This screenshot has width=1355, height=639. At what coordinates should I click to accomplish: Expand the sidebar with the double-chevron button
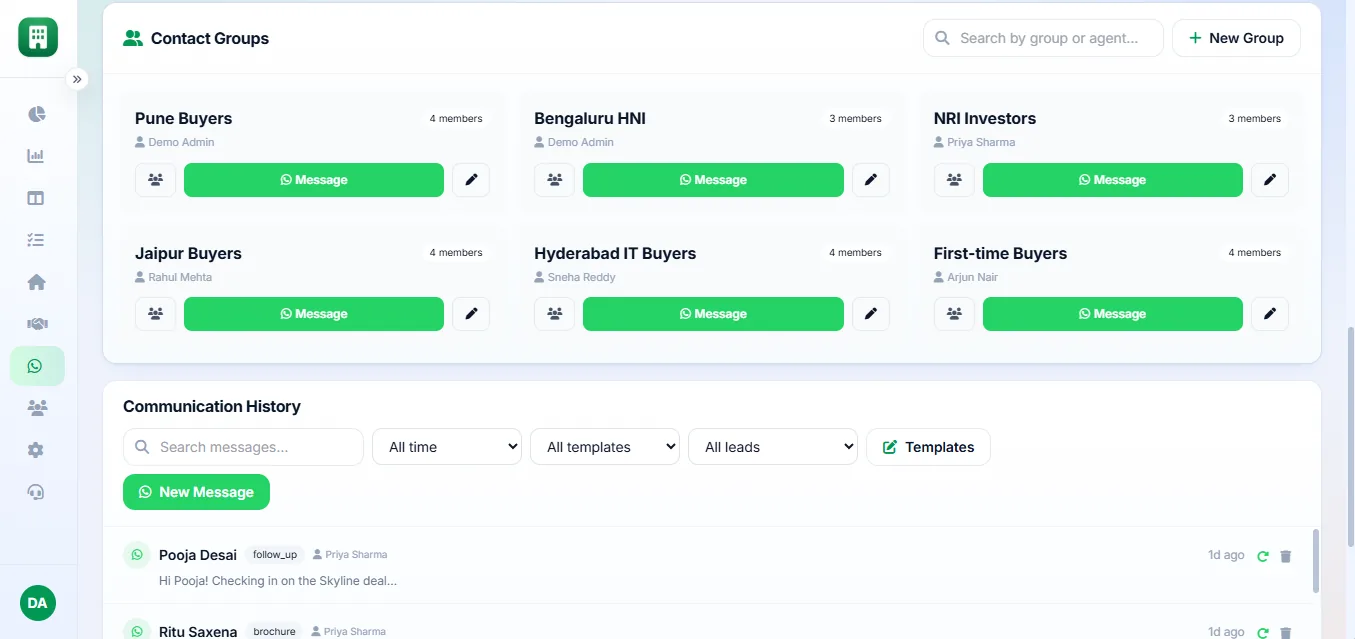77,79
